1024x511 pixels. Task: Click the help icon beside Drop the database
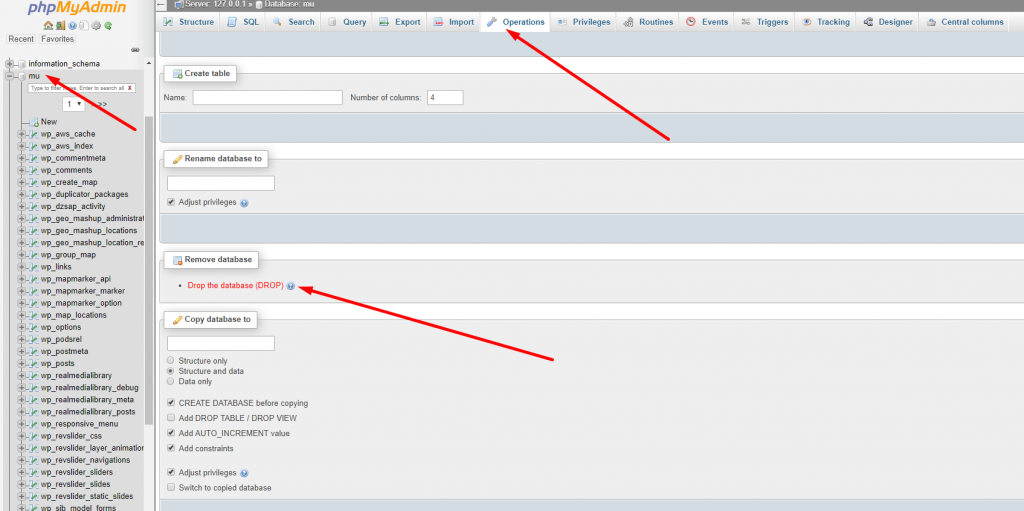tap(291, 286)
